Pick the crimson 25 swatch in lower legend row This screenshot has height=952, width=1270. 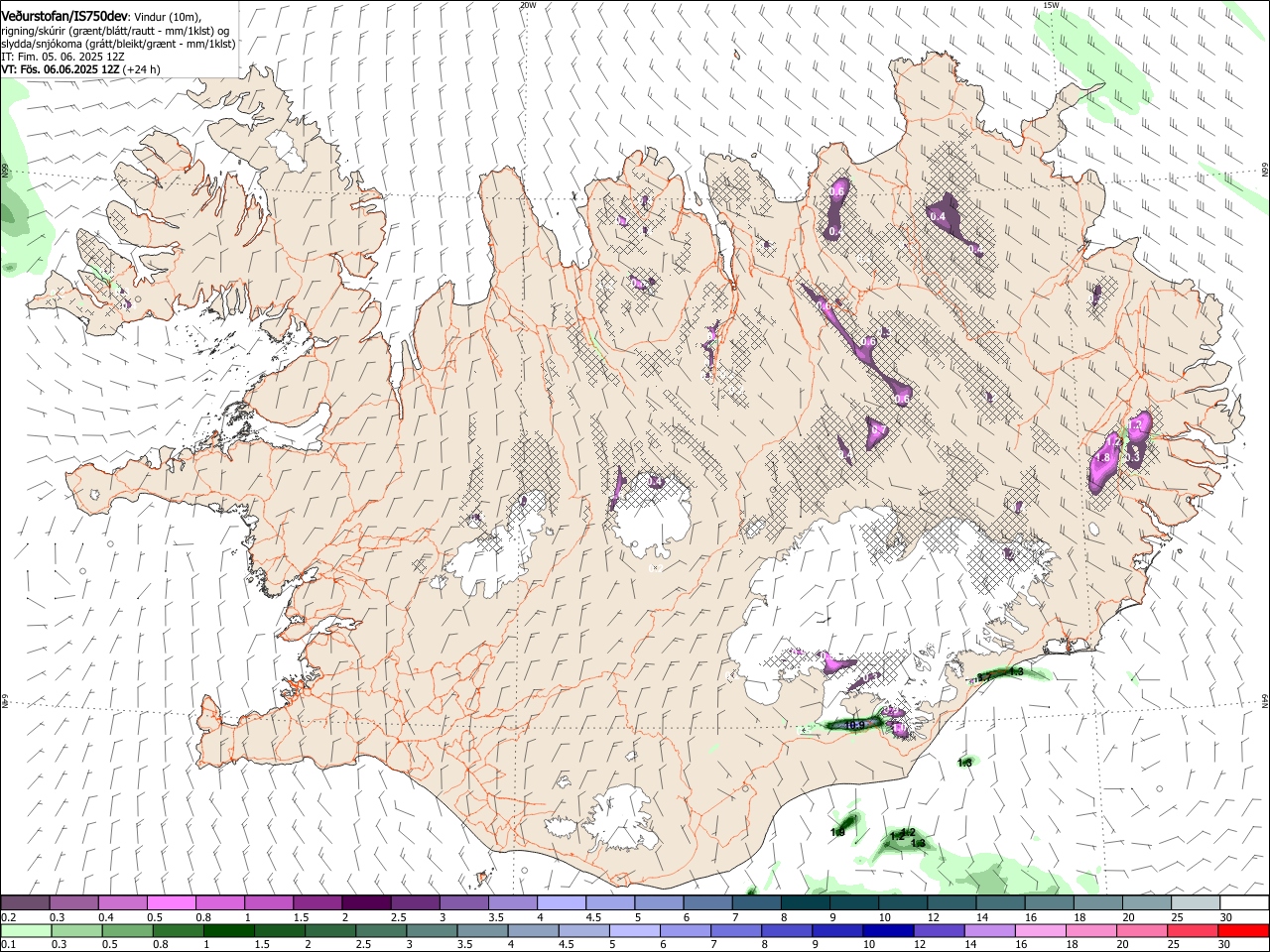(x=1193, y=930)
